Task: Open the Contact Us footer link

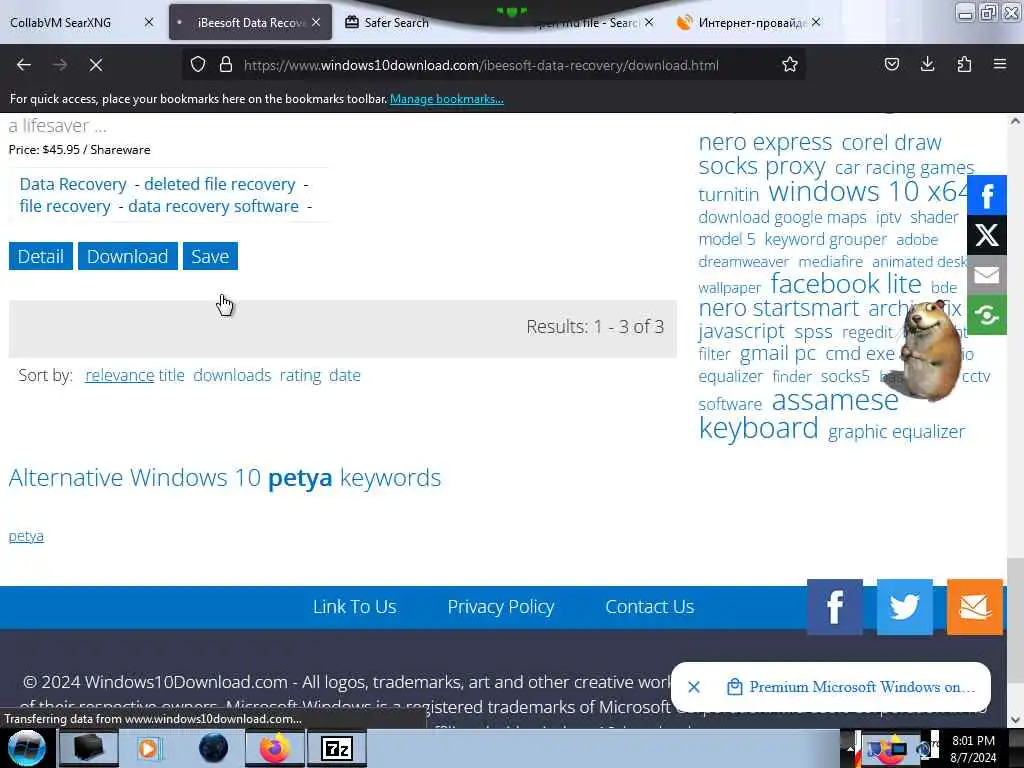Action: click(x=650, y=607)
